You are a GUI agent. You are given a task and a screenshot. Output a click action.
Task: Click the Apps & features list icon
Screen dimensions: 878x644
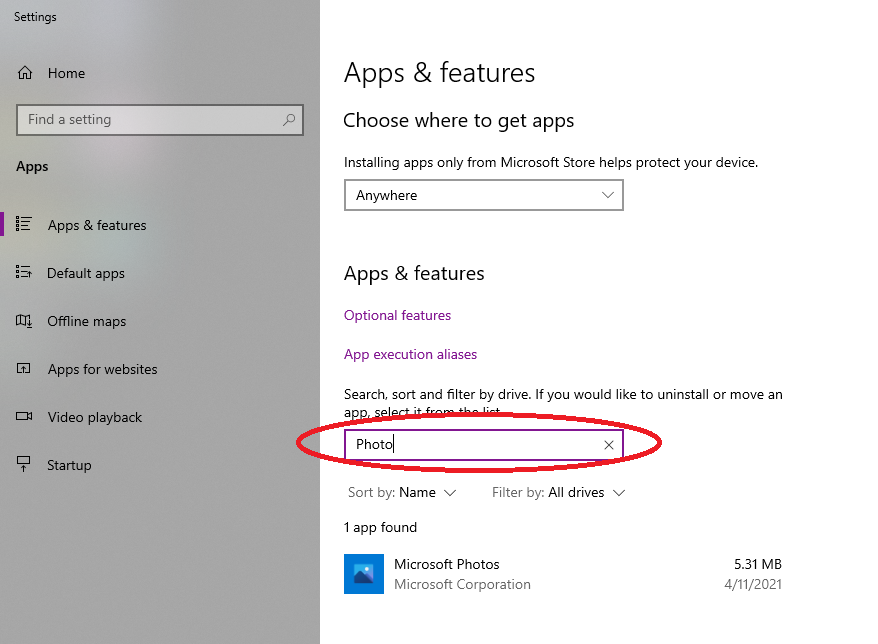[x=24, y=224]
